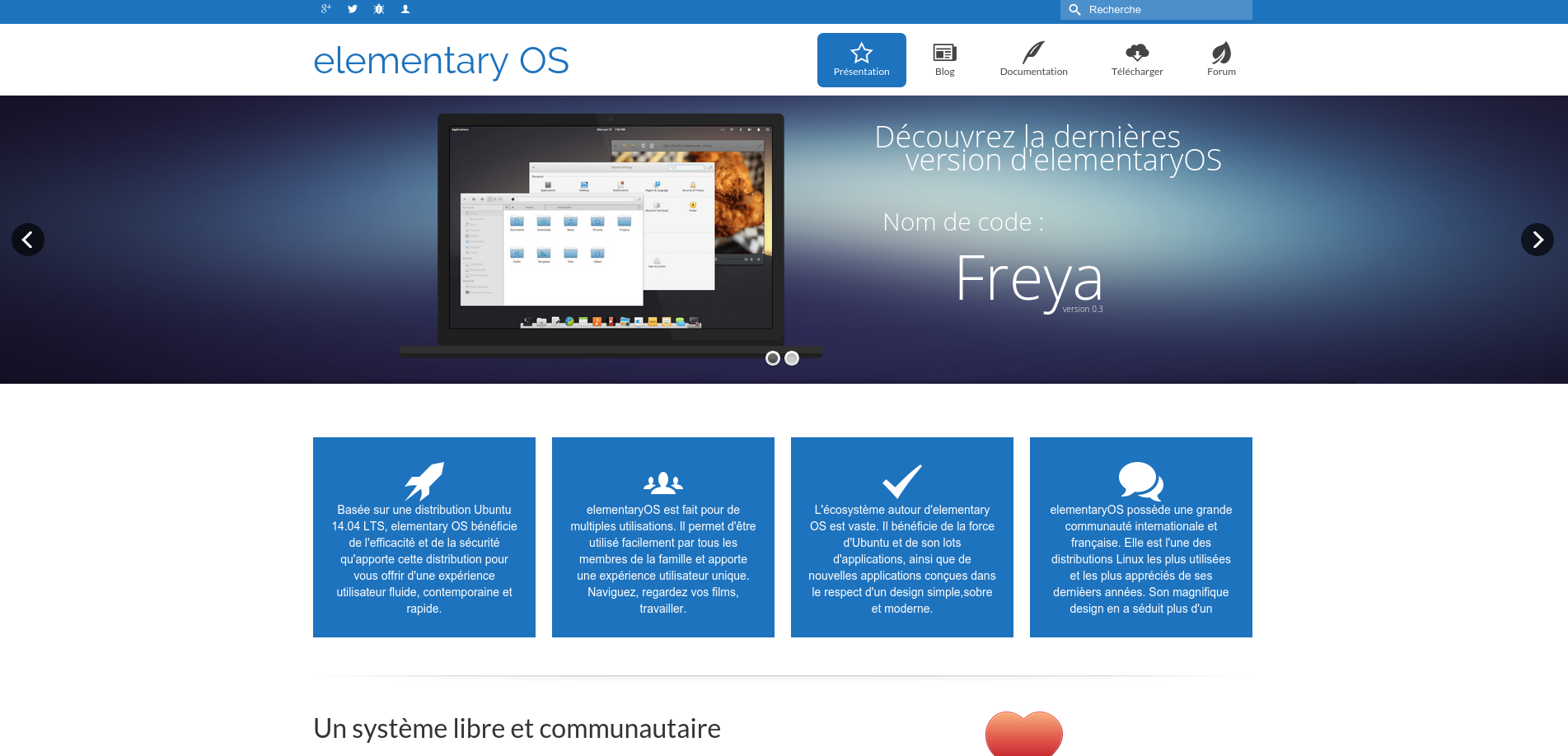Click the 'Découvrez la dernières version' headline
1568x756 pixels.
[x=1048, y=148]
